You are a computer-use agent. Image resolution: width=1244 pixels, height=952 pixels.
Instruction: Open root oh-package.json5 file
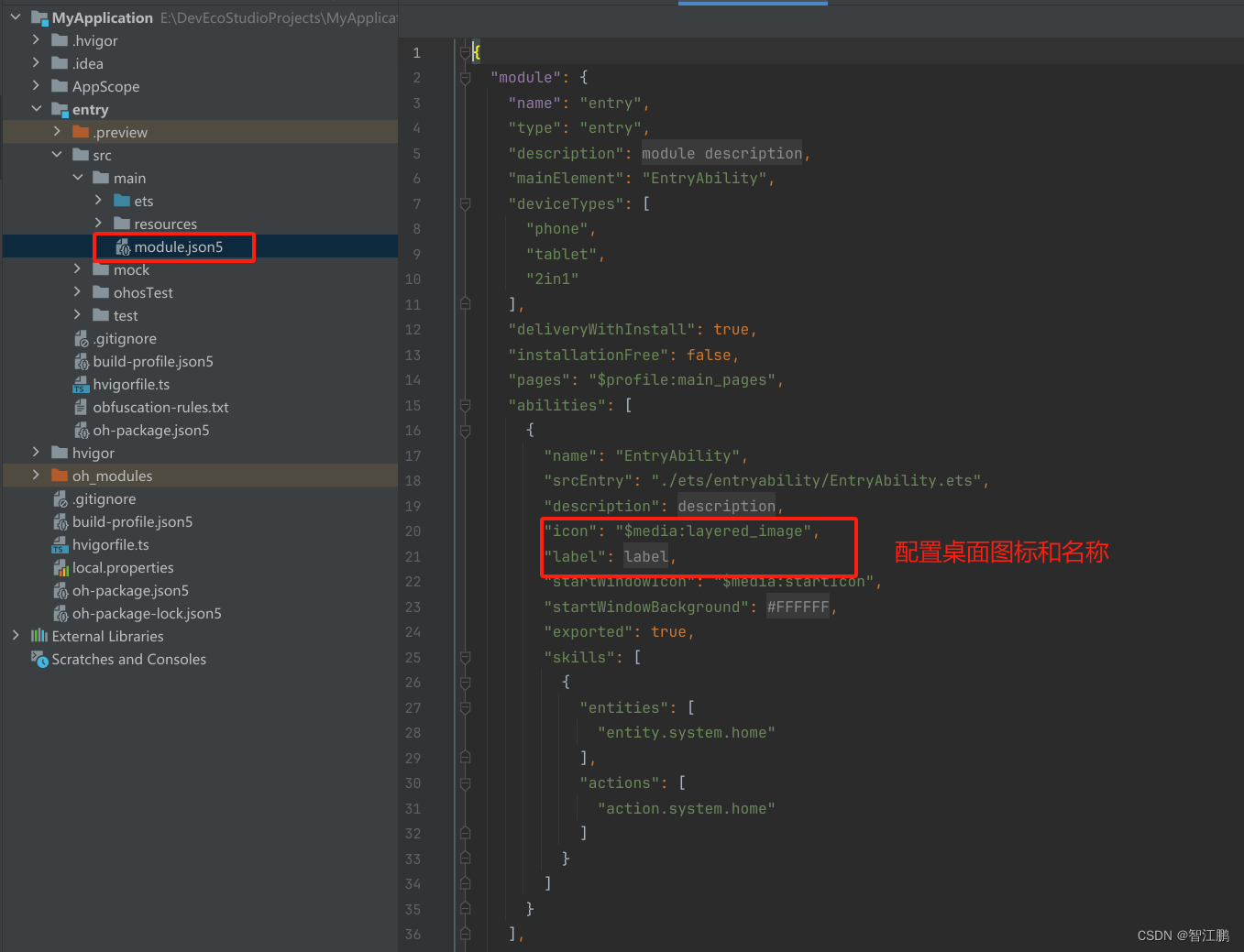click(130, 590)
